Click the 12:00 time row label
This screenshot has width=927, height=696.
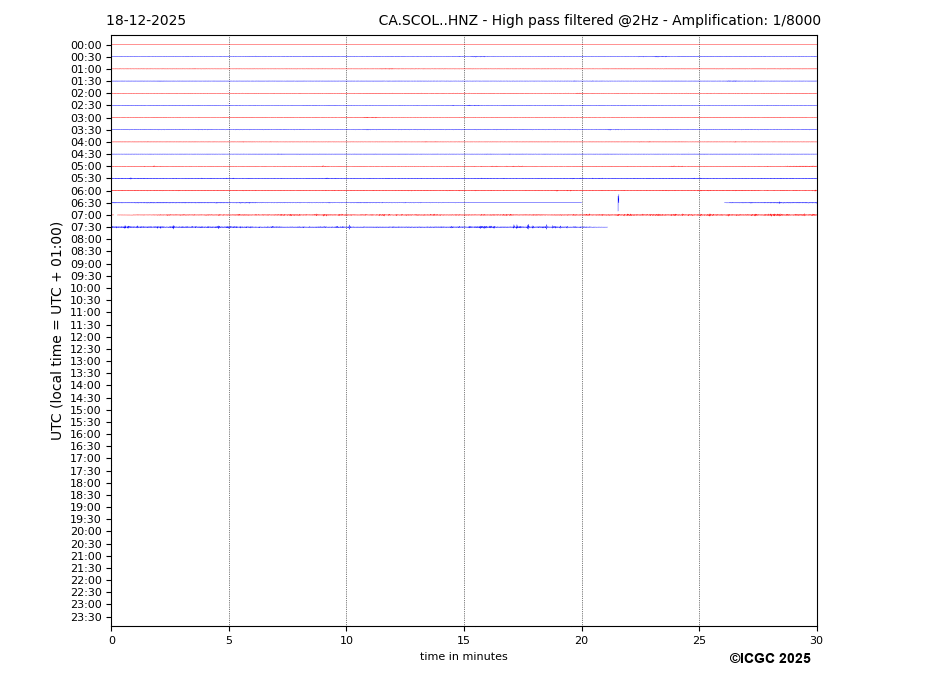[x=86, y=337]
